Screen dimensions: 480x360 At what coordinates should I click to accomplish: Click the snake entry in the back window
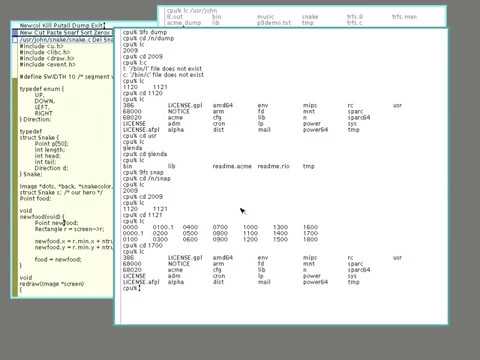[310, 17]
